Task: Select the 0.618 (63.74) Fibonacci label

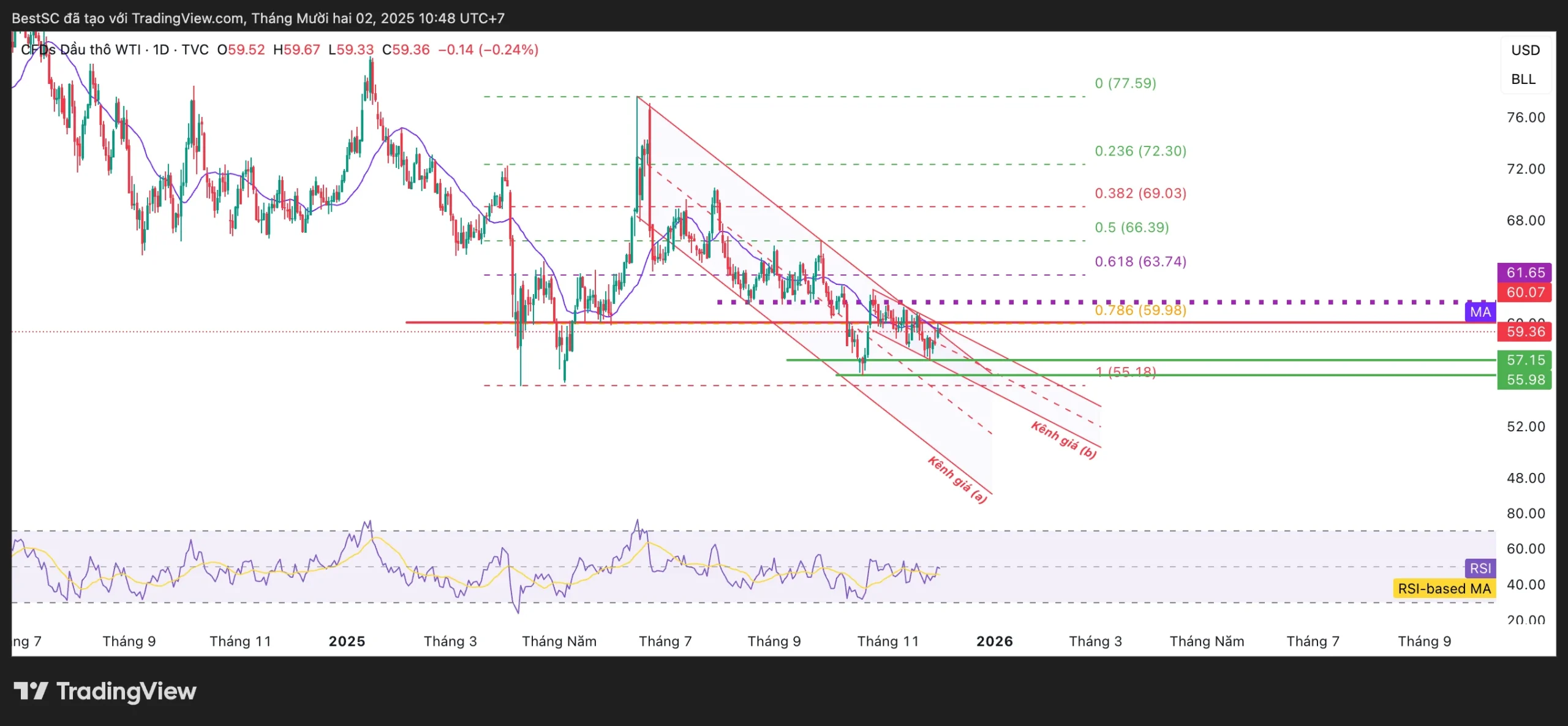Action: click(1140, 262)
